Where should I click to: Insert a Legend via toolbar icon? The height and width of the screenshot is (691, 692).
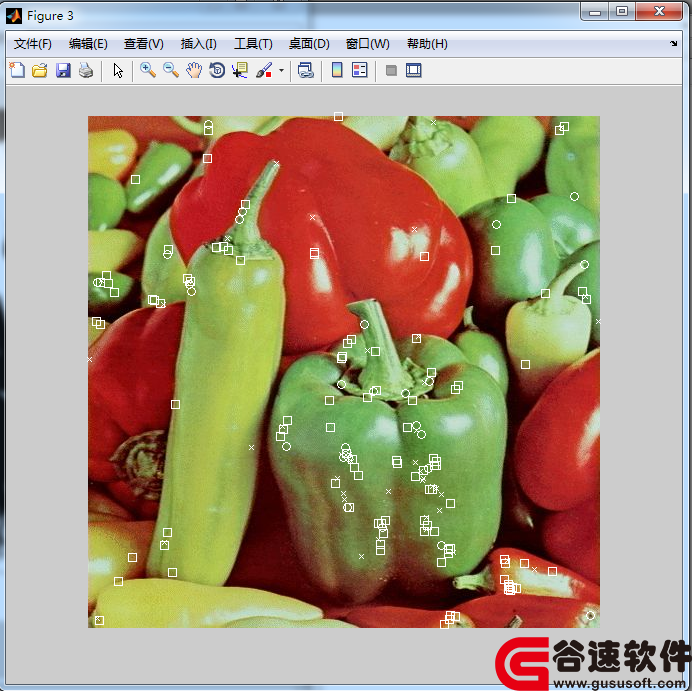pos(360,70)
